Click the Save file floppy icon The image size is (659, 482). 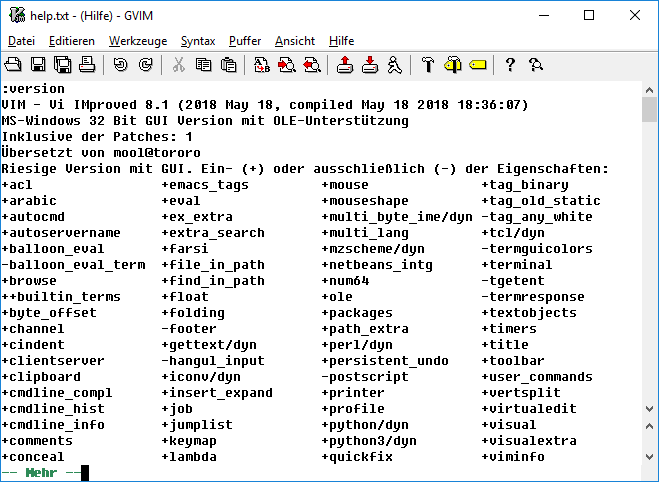tap(38, 65)
